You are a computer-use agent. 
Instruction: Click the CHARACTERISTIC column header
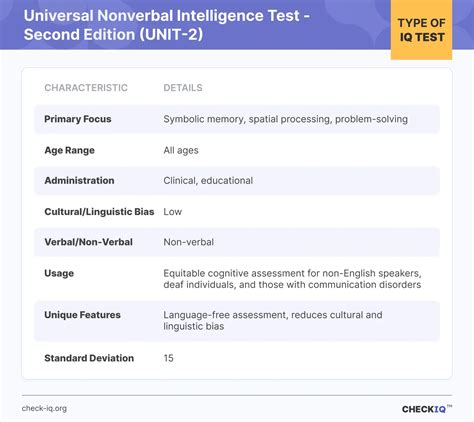tap(86, 88)
